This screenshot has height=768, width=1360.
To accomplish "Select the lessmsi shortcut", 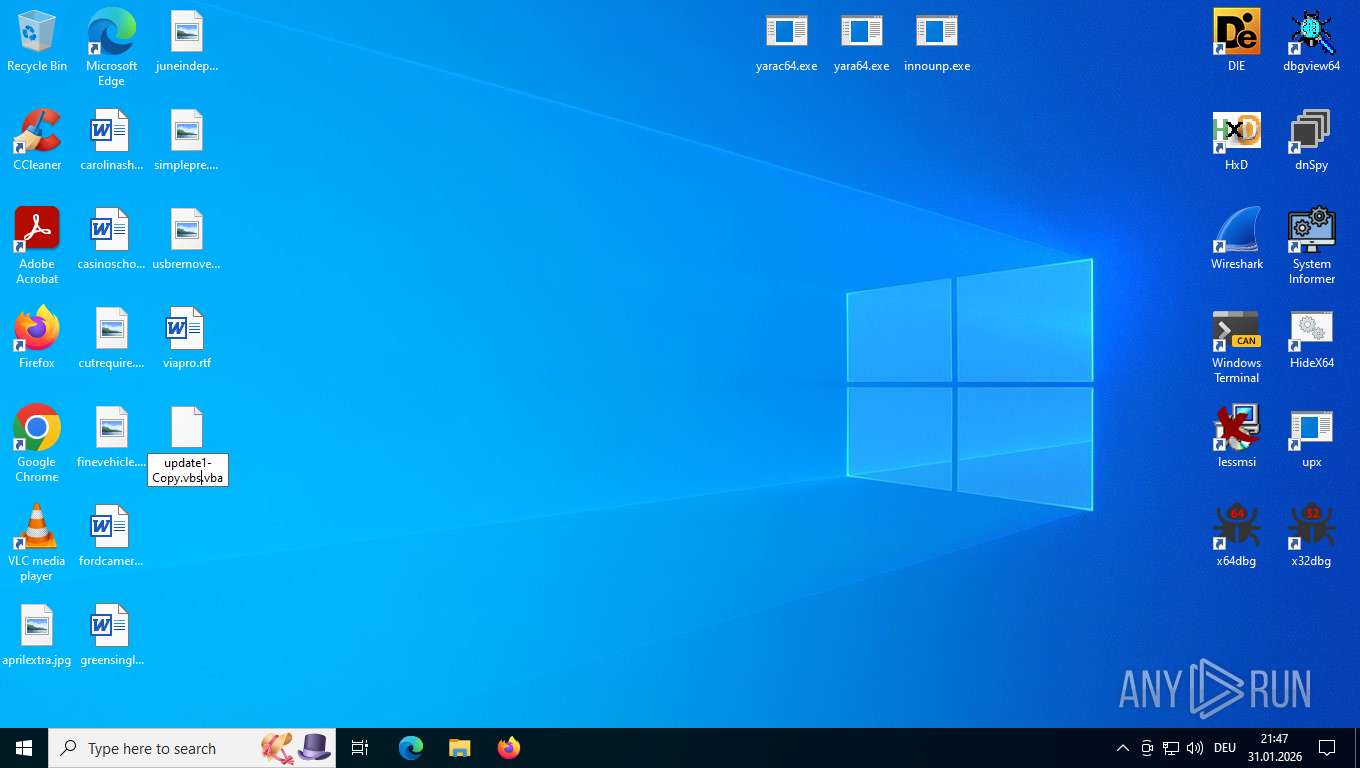I will point(1237,438).
